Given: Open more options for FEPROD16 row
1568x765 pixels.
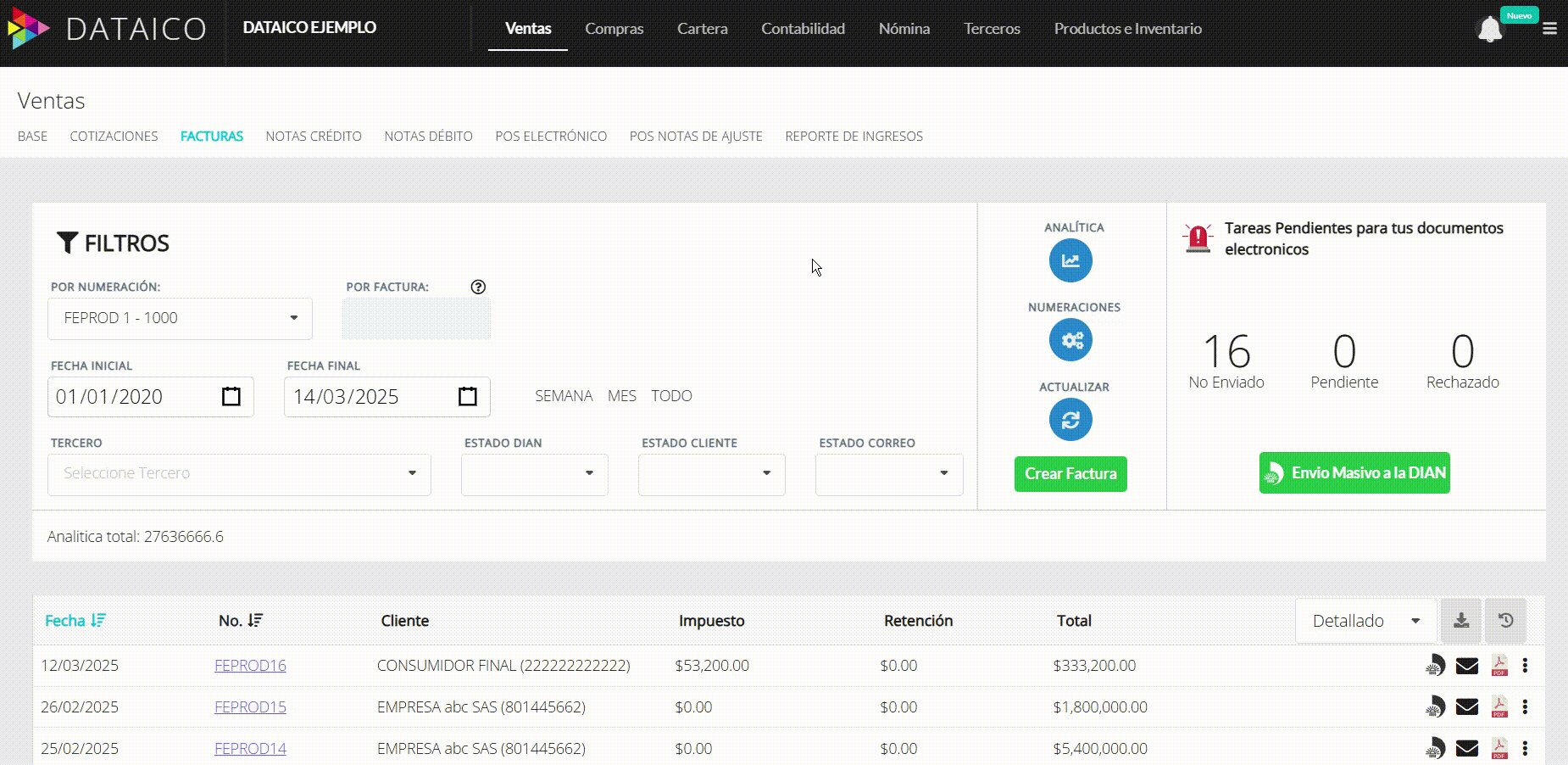Looking at the screenshot, I should pyautogui.click(x=1525, y=666).
